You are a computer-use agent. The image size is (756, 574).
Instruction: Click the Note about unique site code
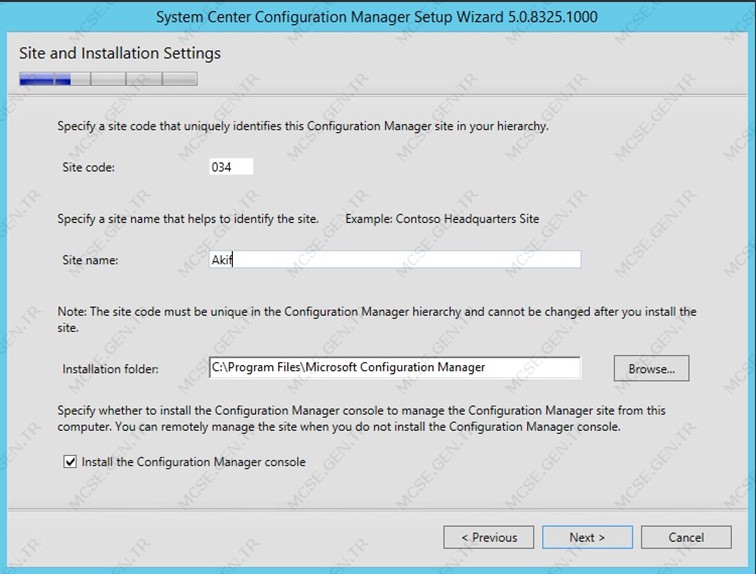377,320
